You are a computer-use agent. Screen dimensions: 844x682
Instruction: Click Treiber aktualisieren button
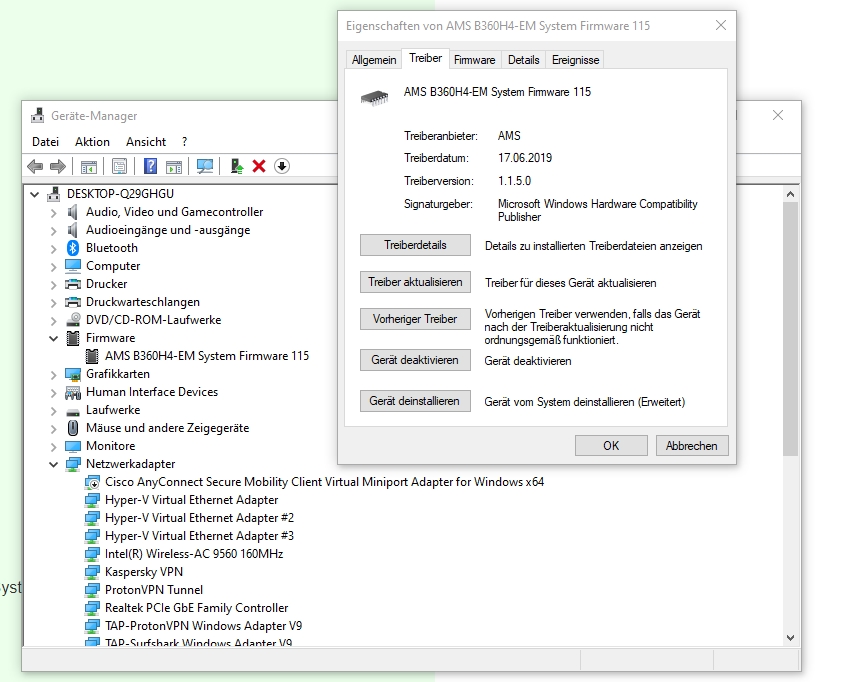(415, 282)
